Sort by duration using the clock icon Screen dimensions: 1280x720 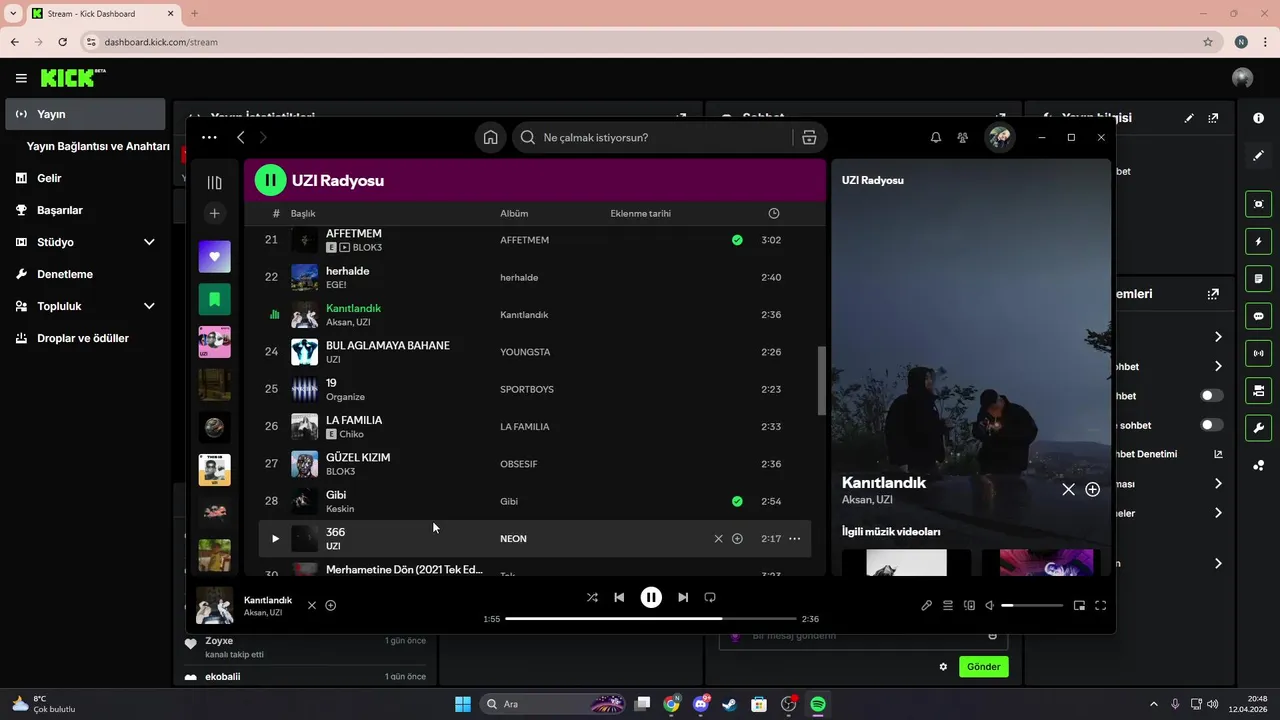[774, 213]
